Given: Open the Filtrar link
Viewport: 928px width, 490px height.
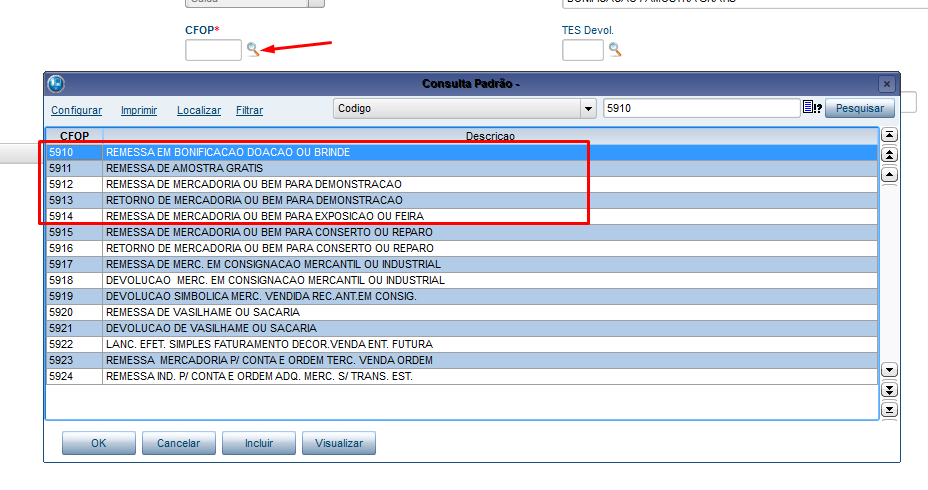Looking at the screenshot, I should pos(249,110).
